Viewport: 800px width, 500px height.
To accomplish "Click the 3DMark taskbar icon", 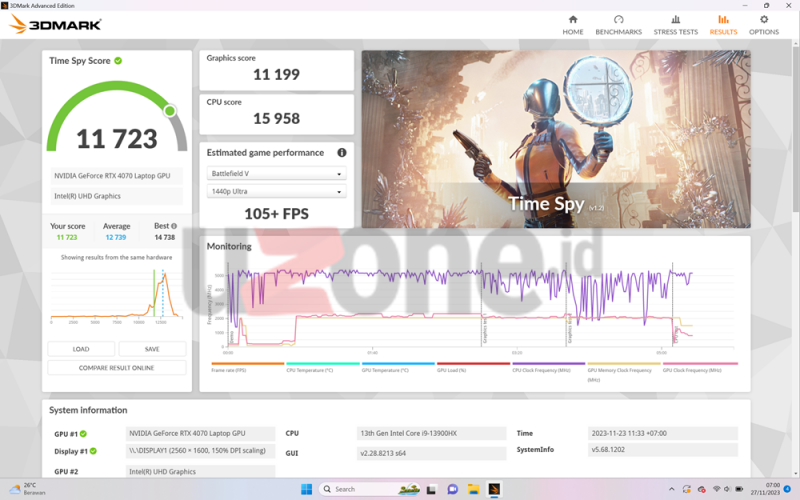I will [x=493, y=489].
